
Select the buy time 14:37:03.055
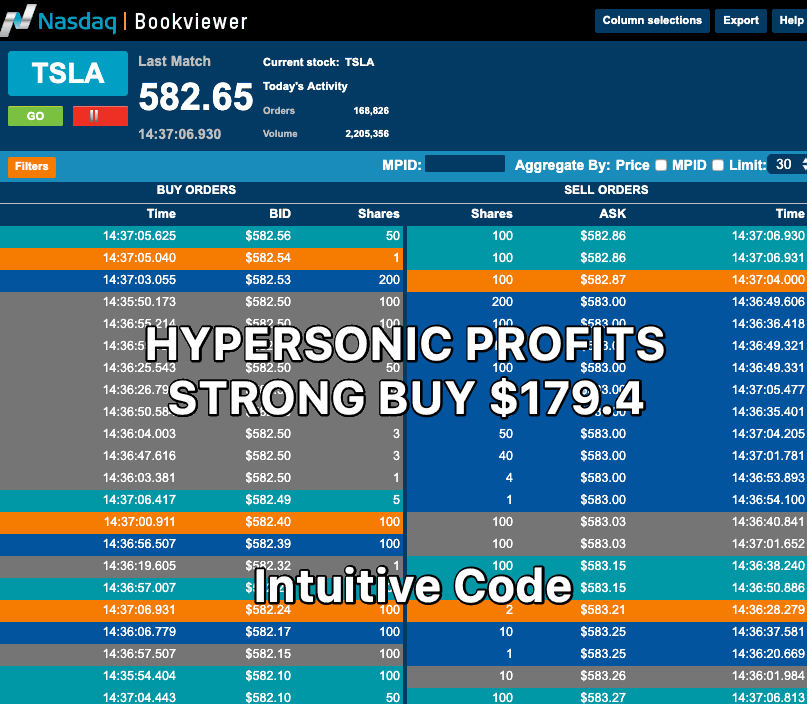139,280
